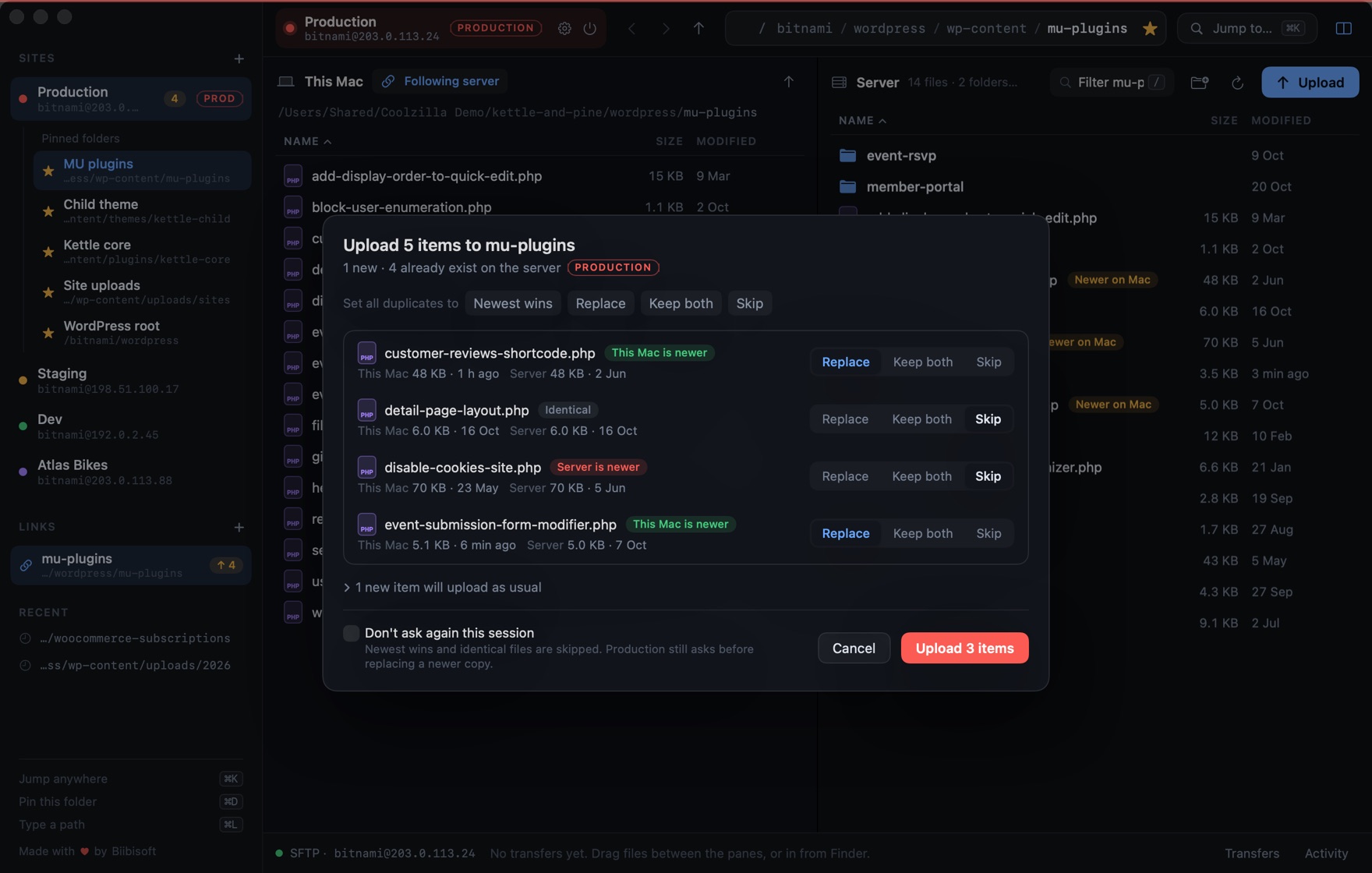The width and height of the screenshot is (1372, 873).
Task: Set all duplicates to Skip
Action: tap(749, 303)
